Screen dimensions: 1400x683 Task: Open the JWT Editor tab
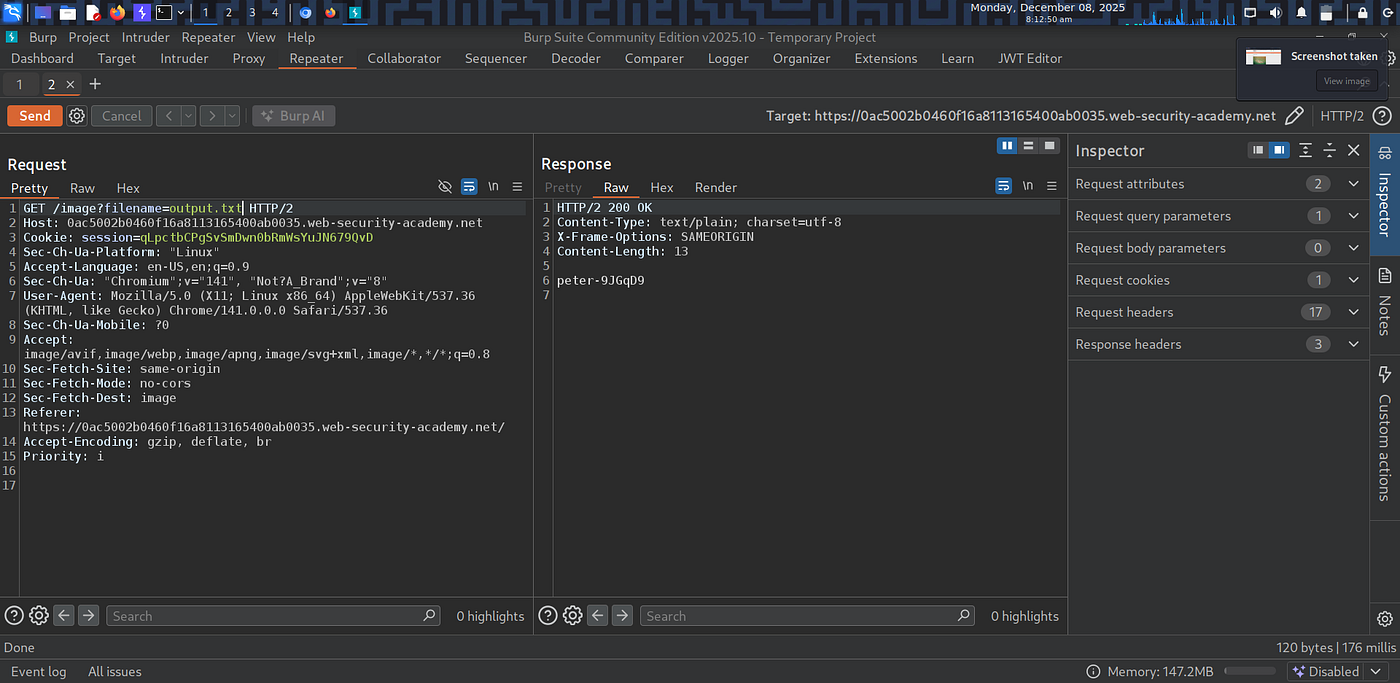1030,58
